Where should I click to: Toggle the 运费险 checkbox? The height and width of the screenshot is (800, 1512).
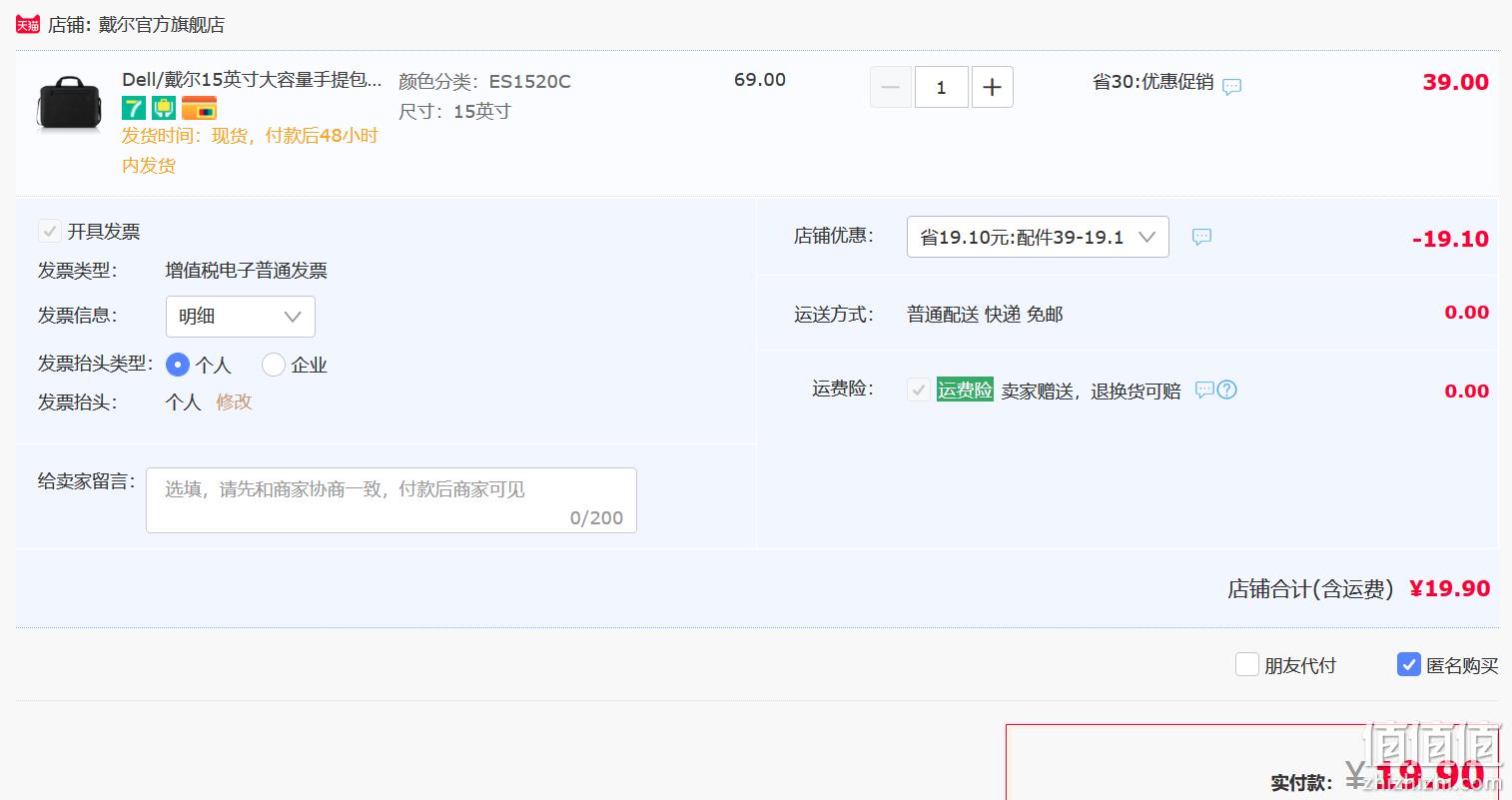pos(919,390)
